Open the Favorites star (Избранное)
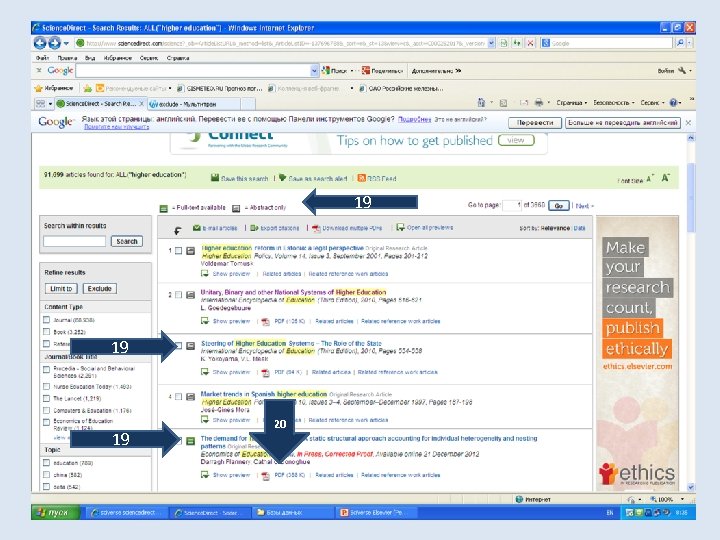The image size is (720, 540). 54,88
